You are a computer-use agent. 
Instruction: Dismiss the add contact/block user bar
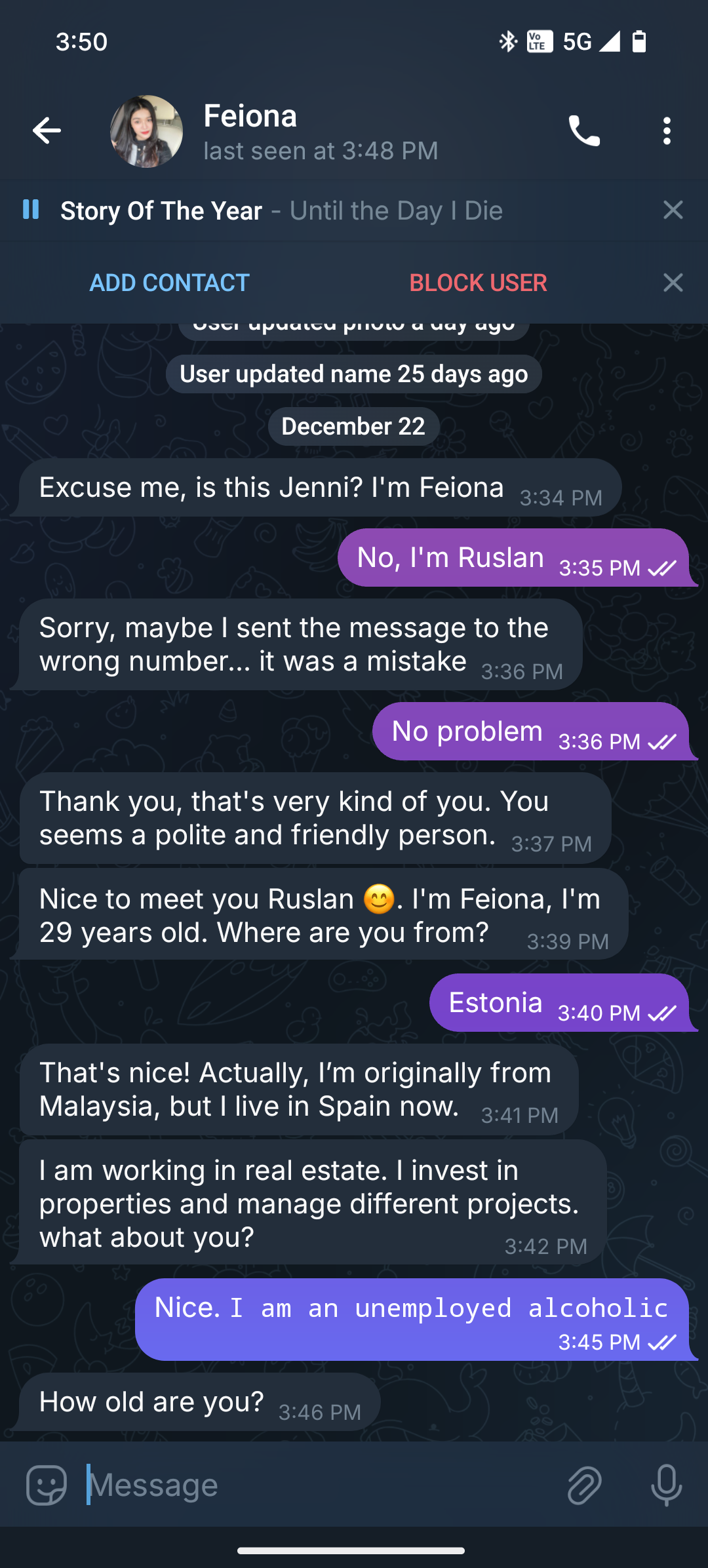click(x=673, y=283)
